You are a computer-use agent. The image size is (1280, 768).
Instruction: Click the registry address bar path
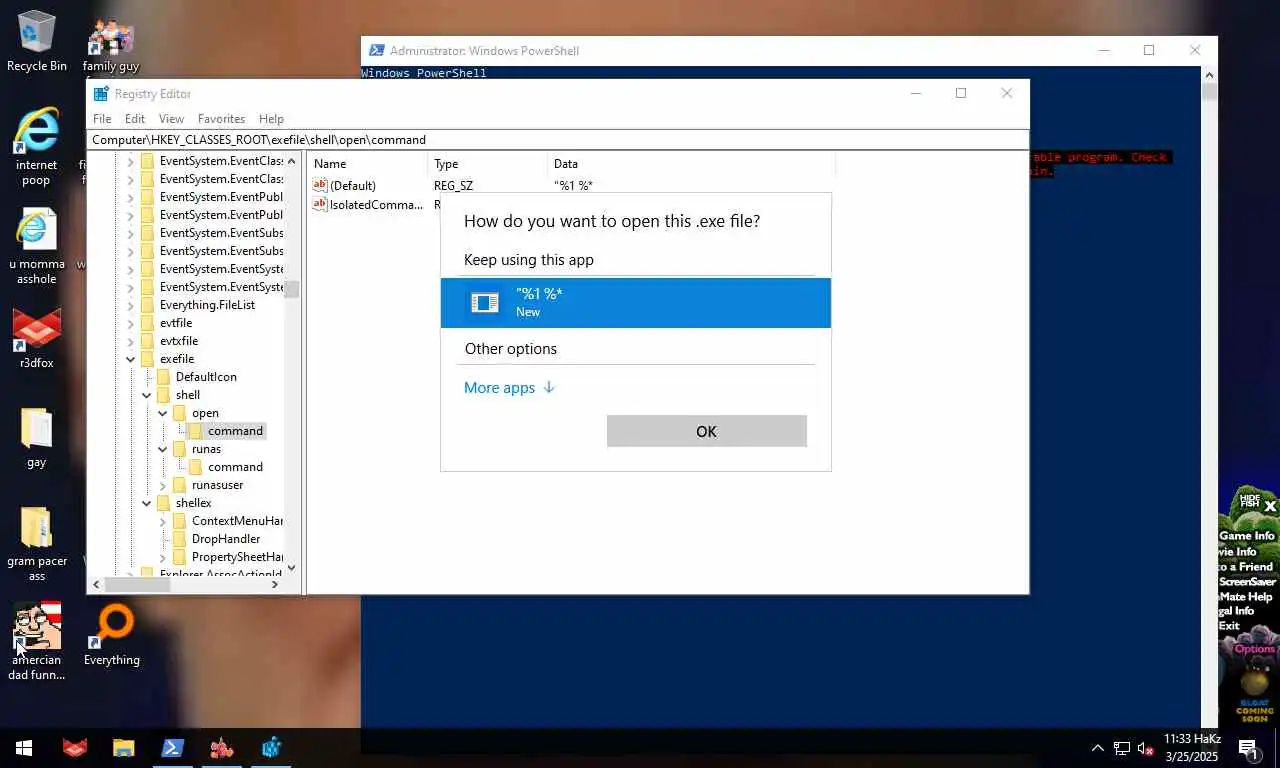pyautogui.click(x=558, y=140)
